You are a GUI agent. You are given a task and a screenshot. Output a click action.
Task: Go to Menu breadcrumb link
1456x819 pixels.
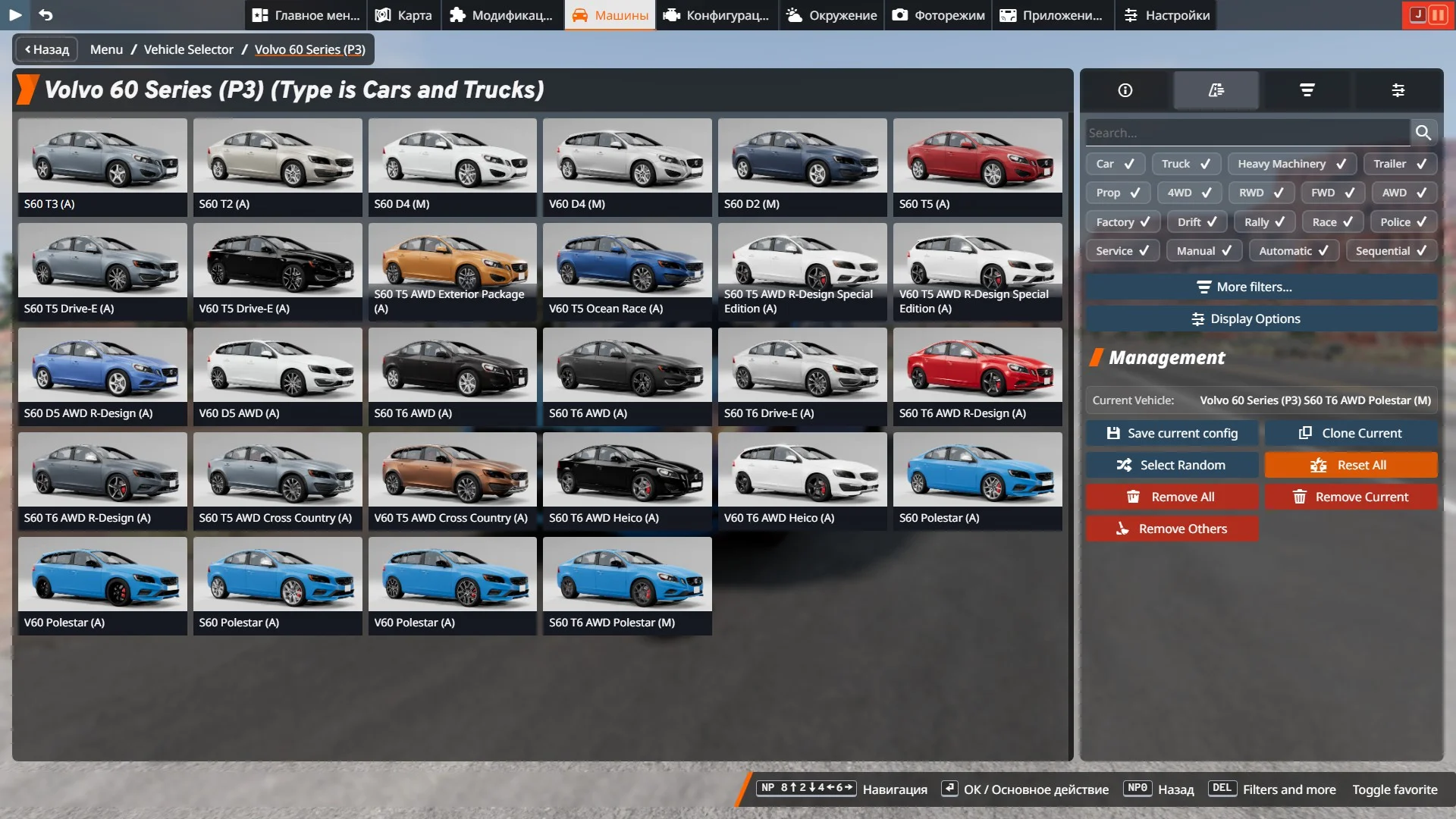[106, 49]
